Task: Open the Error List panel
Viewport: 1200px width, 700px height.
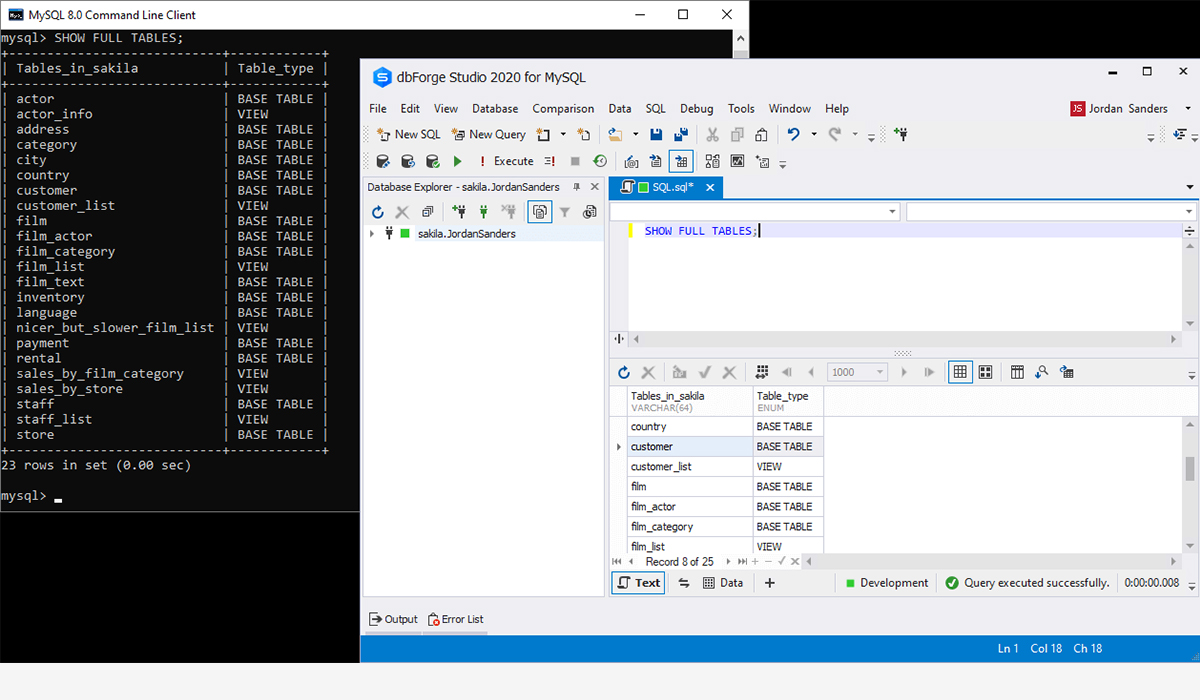Action: pyautogui.click(x=456, y=619)
